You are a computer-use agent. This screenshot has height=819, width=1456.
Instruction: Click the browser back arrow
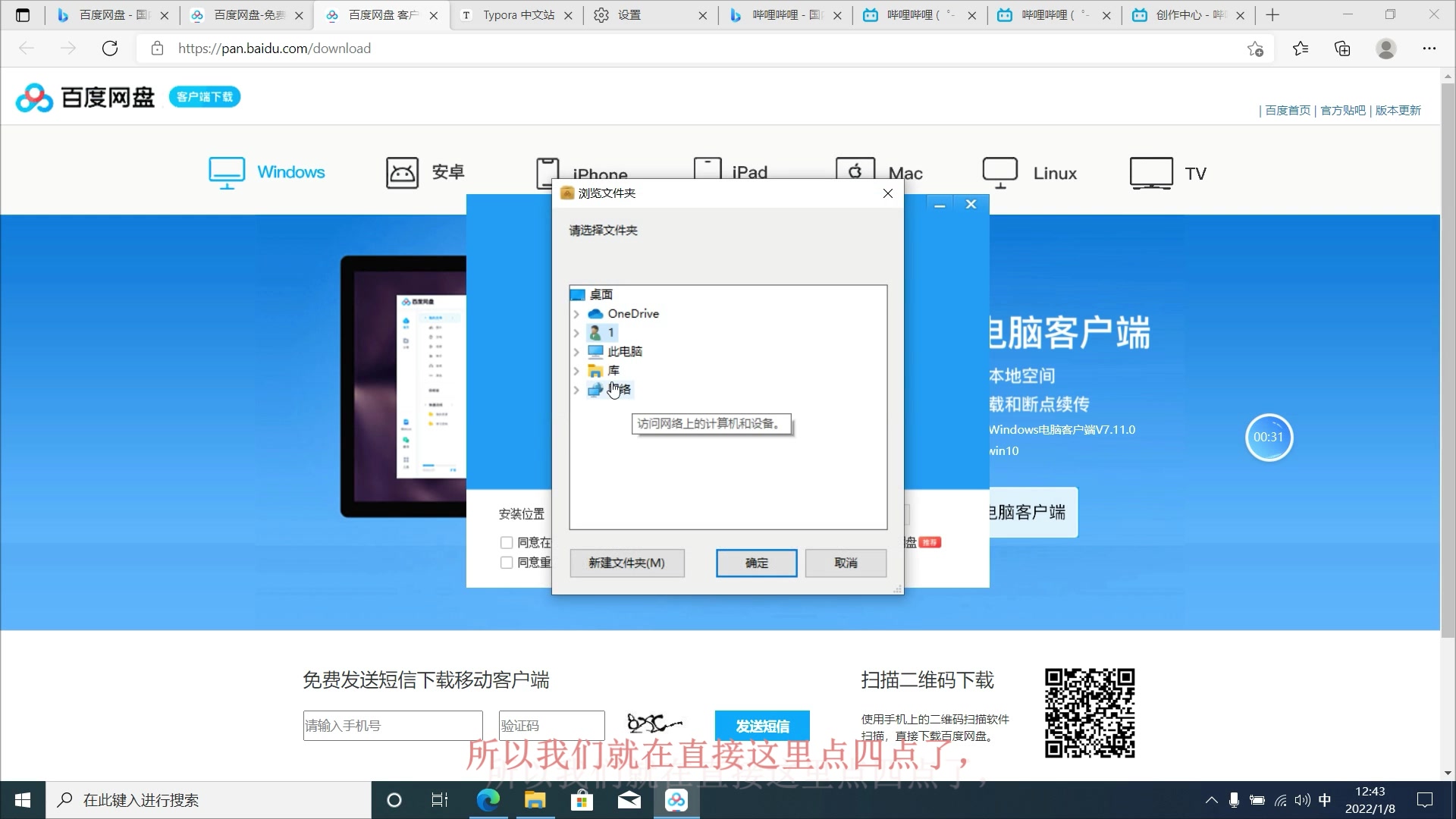27,49
